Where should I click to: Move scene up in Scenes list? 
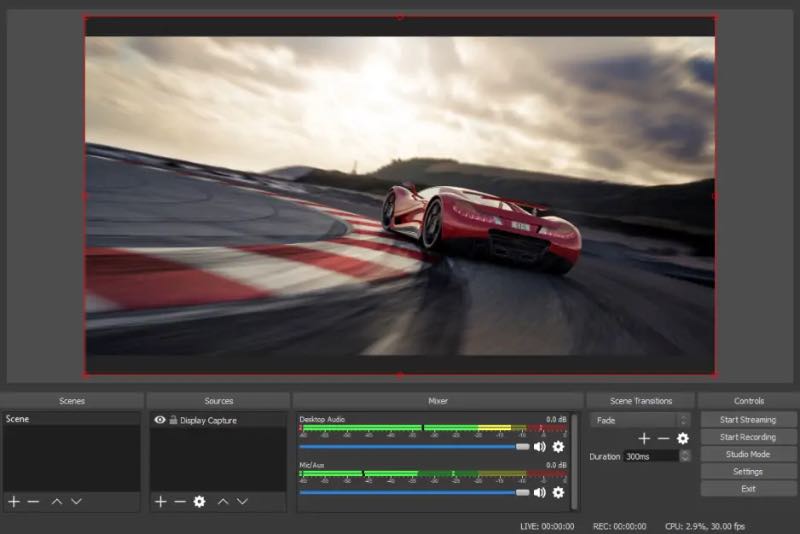(x=57, y=501)
